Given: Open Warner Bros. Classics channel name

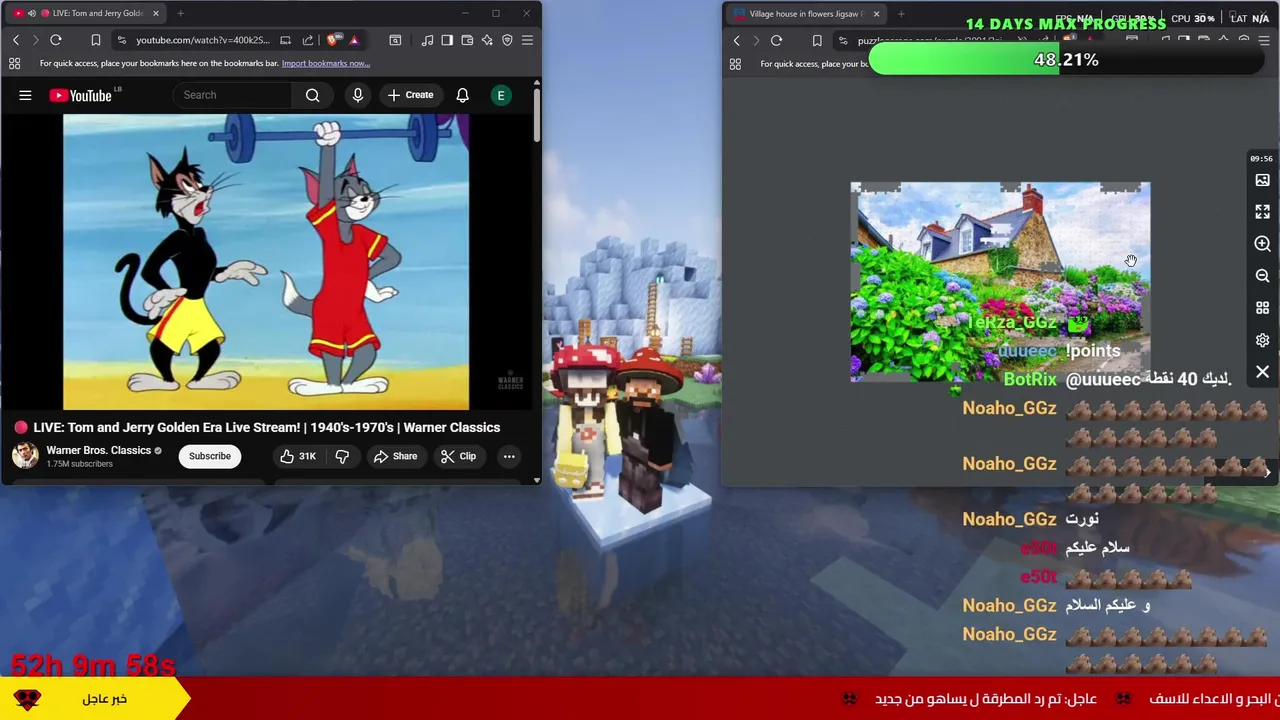Looking at the screenshot, I should coord(98,450).
